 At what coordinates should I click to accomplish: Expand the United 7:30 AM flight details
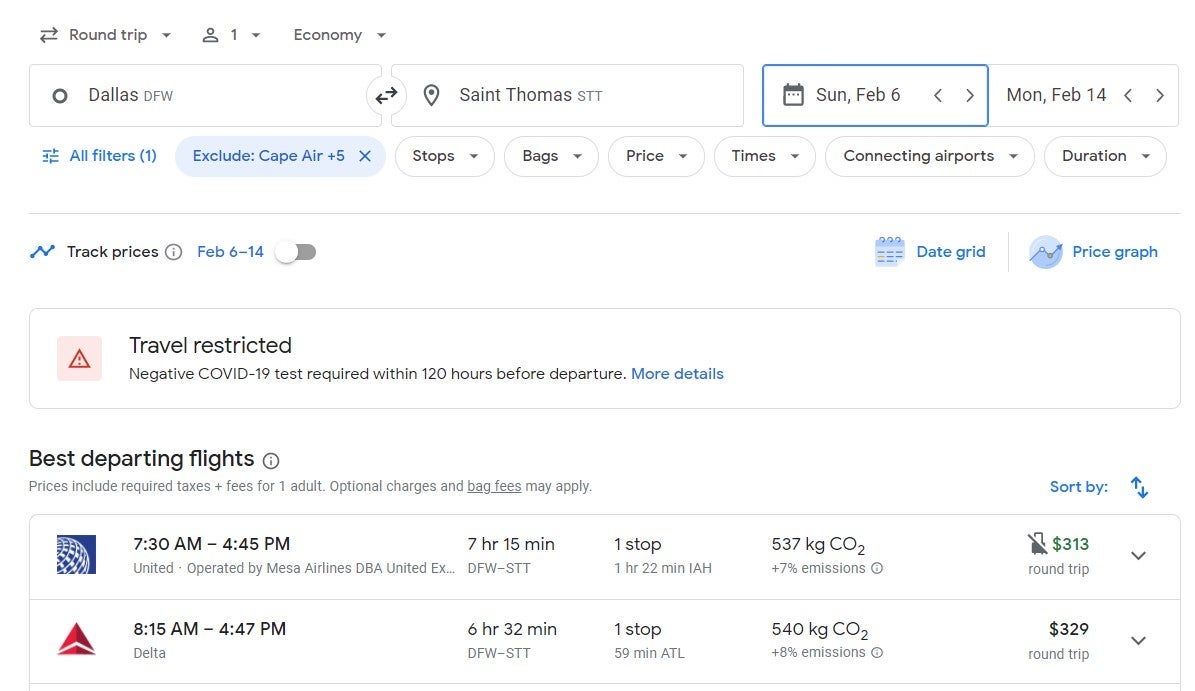click(x=1138, y=556)
